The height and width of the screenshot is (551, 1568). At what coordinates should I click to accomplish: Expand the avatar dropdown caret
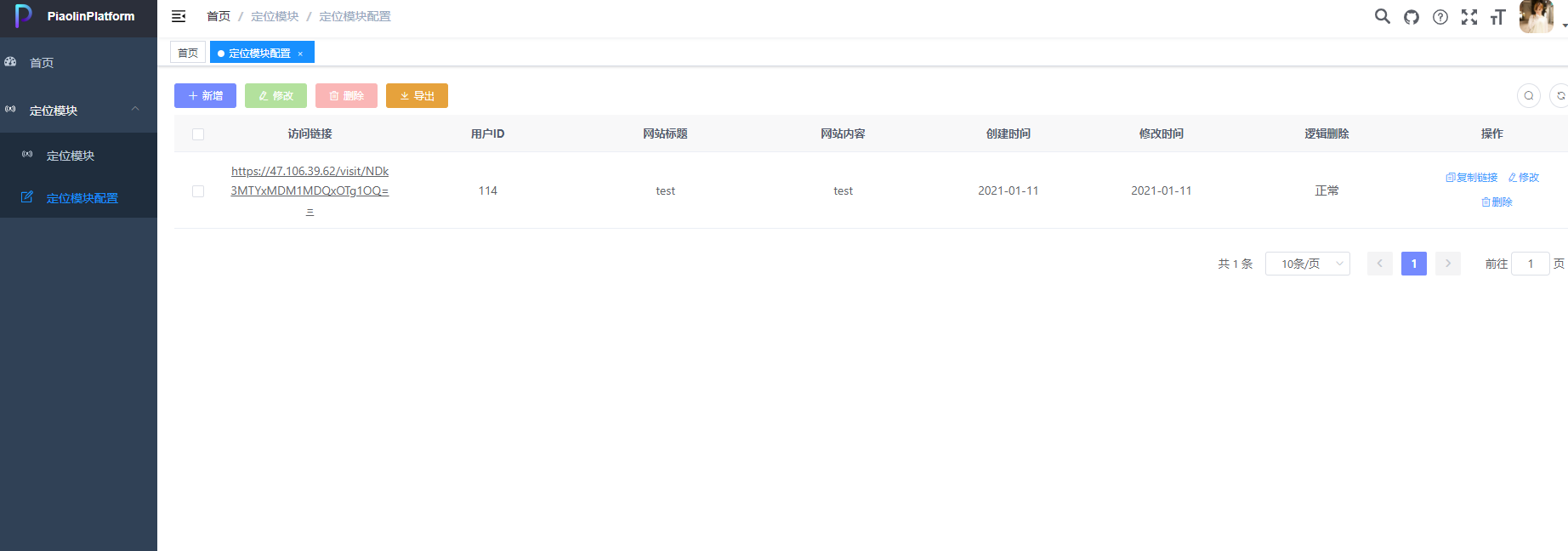pyautogui.click(x=1565, y=26)
